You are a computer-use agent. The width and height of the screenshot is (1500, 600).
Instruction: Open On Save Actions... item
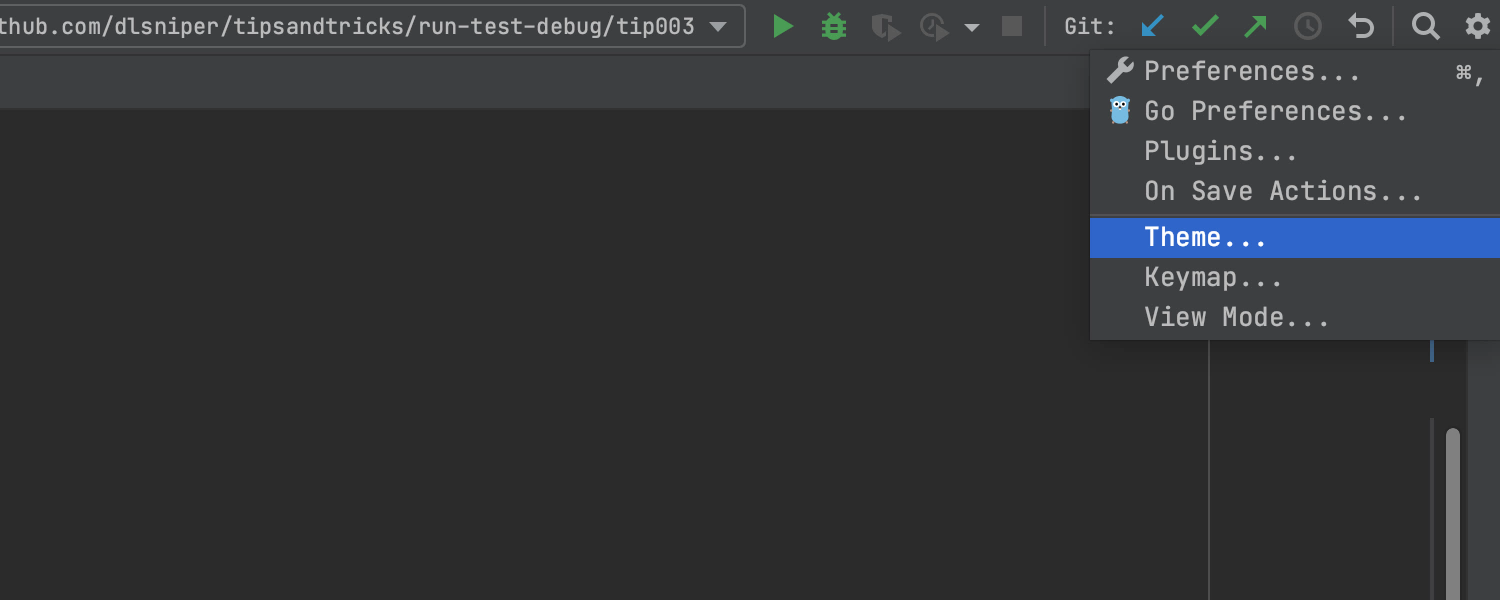[x=1283, y=192]
